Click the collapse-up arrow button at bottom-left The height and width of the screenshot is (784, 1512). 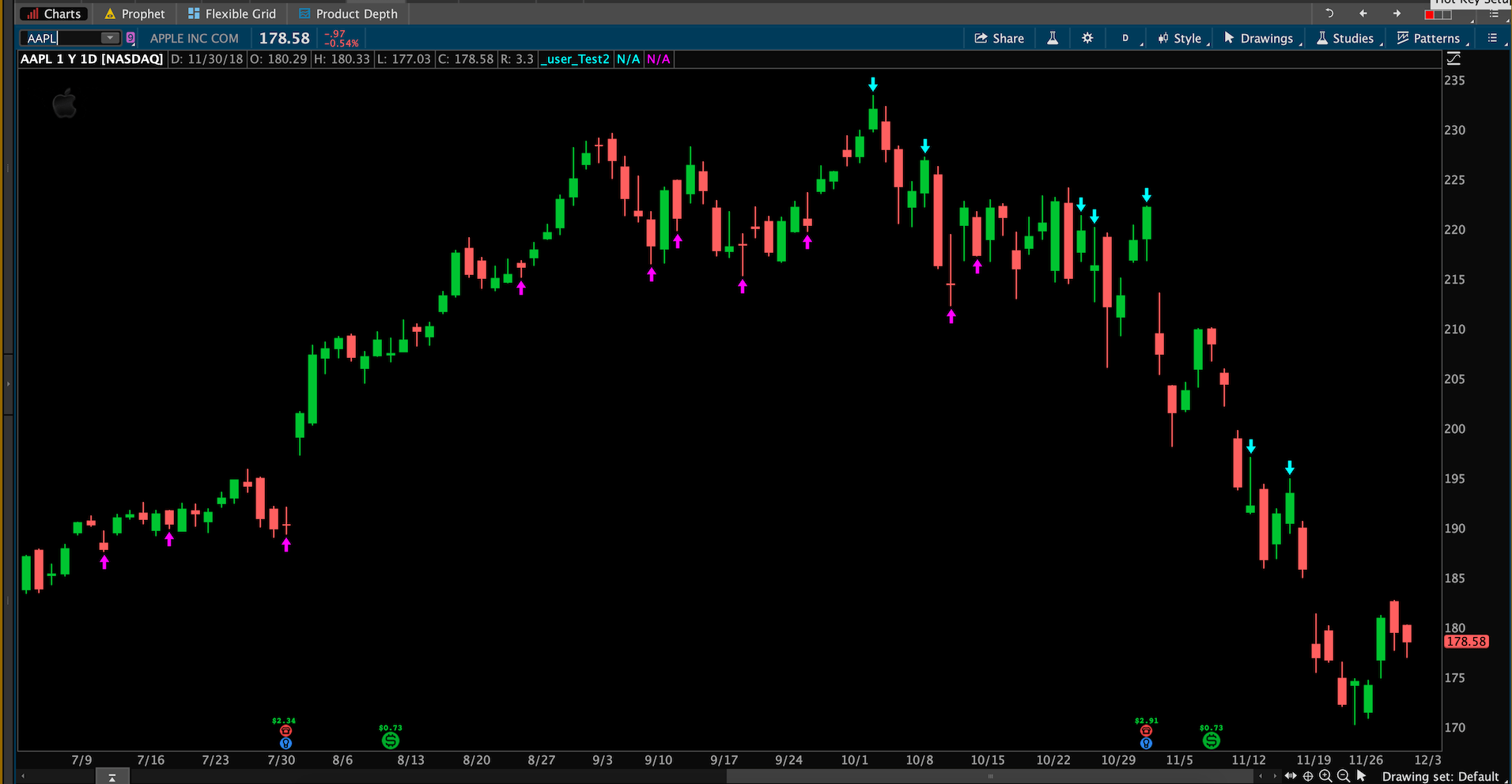tap(112, 778)
